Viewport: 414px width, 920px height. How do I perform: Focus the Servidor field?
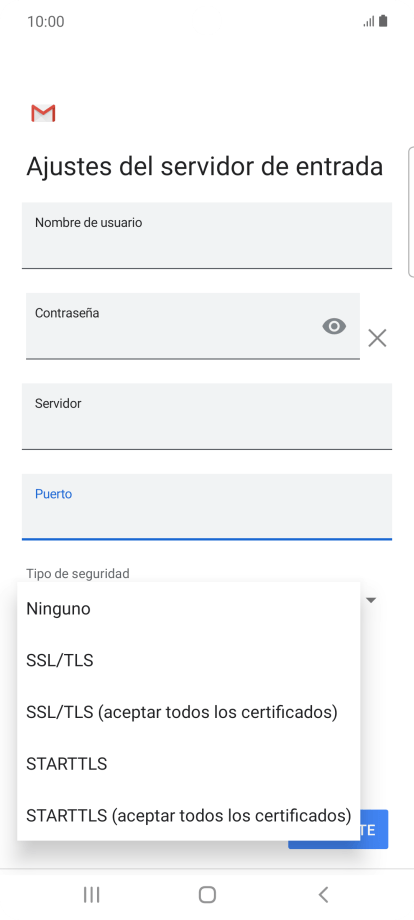[x=207, y=417]
